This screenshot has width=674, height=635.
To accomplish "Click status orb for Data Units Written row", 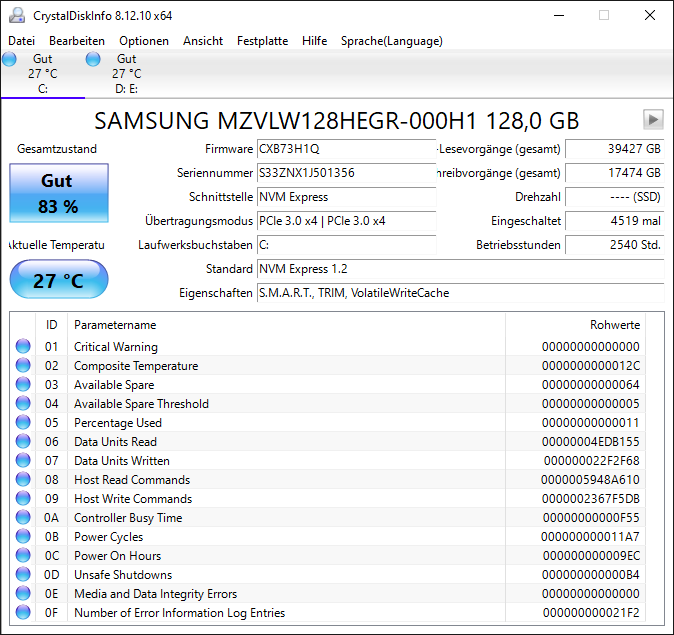I will tap(23, 460).
